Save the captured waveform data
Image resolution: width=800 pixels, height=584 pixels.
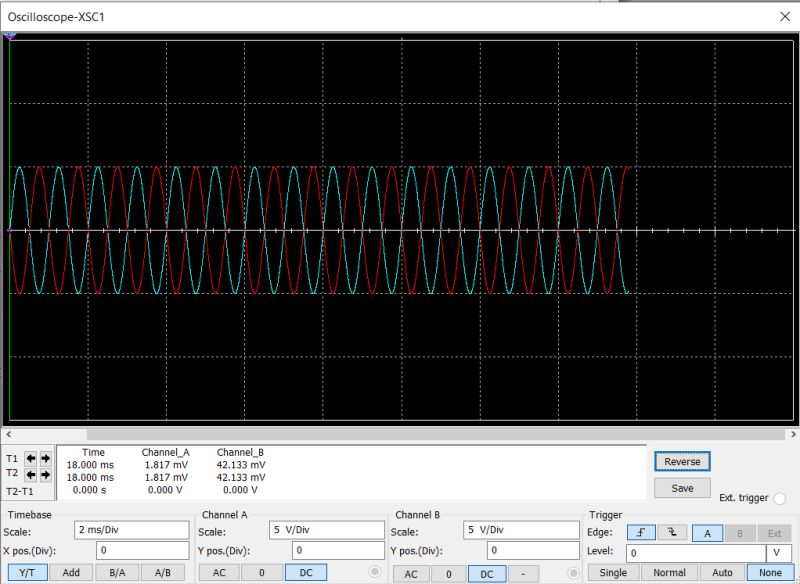(681, 487)
